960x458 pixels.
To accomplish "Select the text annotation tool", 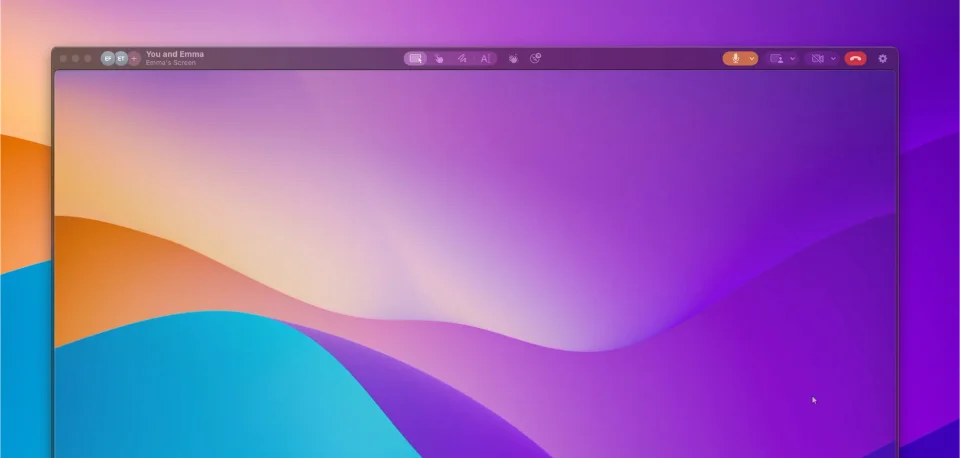I will coord(485,59).
